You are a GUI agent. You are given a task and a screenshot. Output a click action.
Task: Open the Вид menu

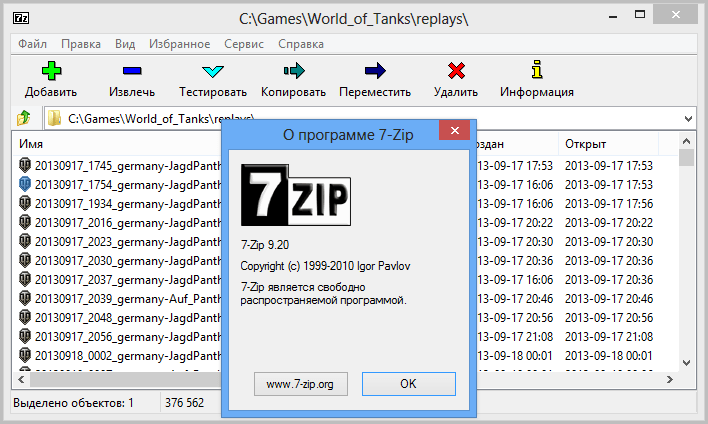coord(125,44)
